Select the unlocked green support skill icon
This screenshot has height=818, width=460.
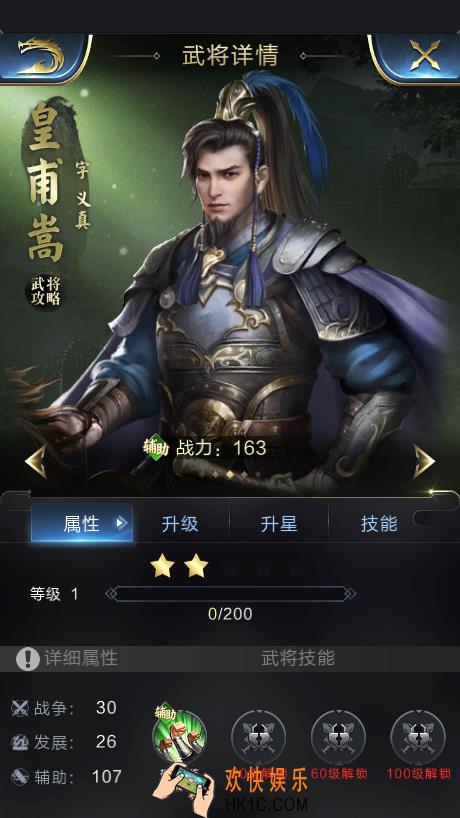(x=179, y=737)
